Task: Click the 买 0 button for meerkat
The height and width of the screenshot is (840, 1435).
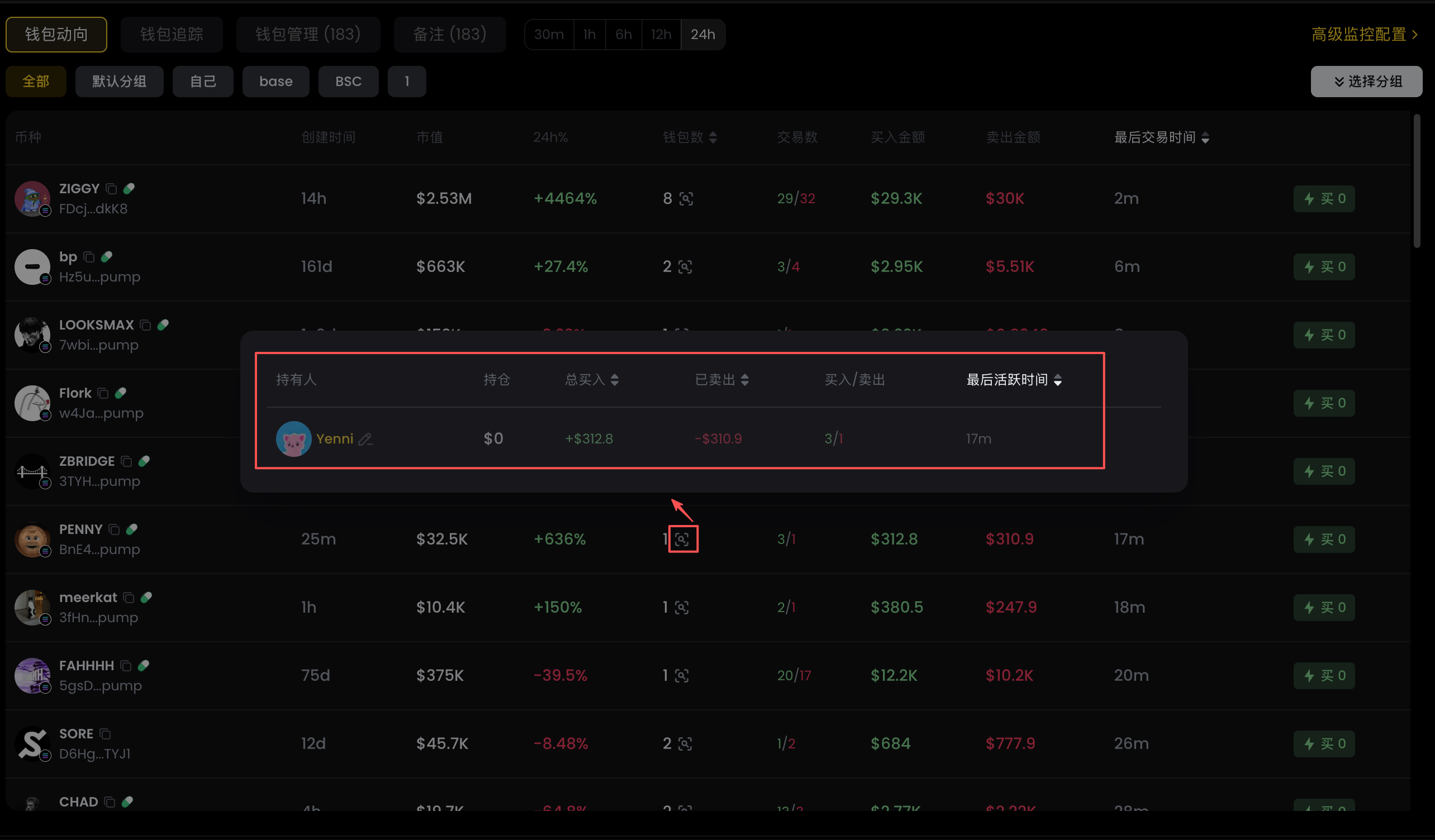Action: coord(1323,607)
